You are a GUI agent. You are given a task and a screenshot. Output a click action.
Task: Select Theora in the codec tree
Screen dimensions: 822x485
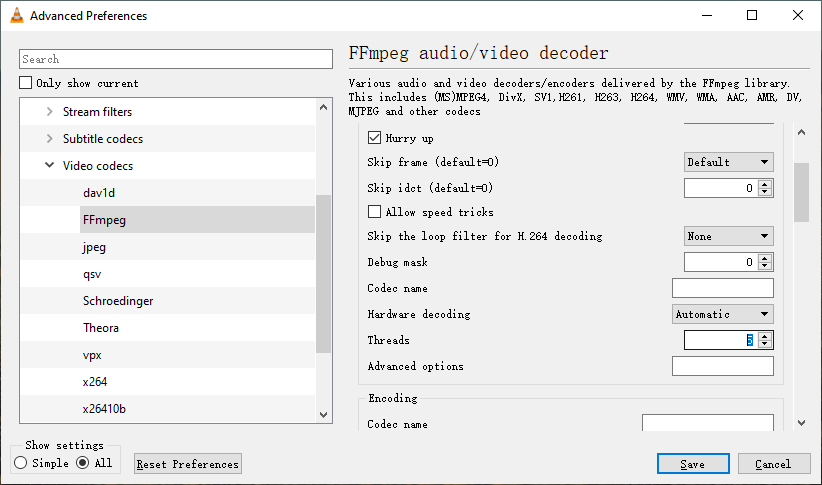[101, 328]
